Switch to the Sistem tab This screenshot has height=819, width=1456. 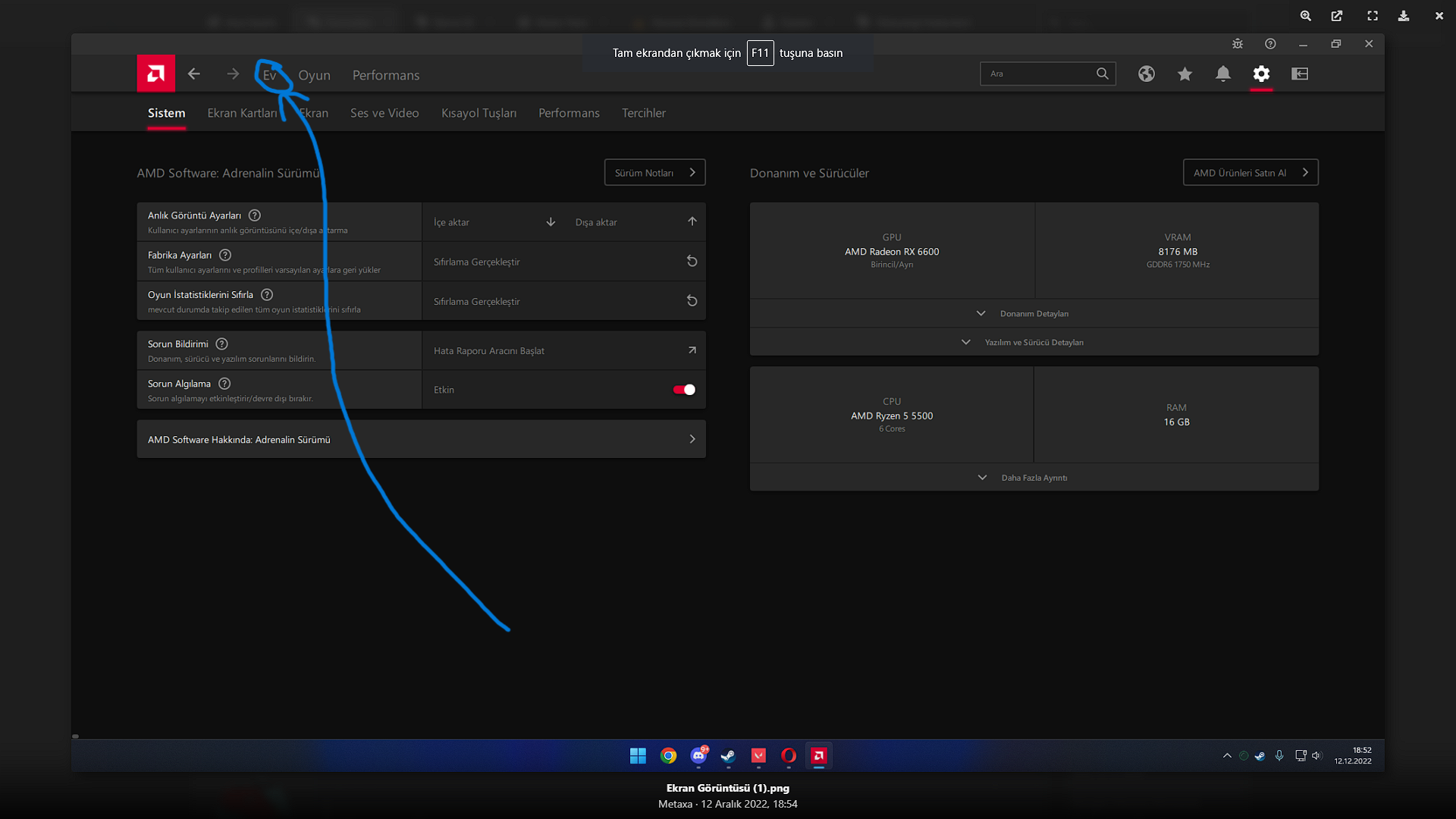(166, 113)
